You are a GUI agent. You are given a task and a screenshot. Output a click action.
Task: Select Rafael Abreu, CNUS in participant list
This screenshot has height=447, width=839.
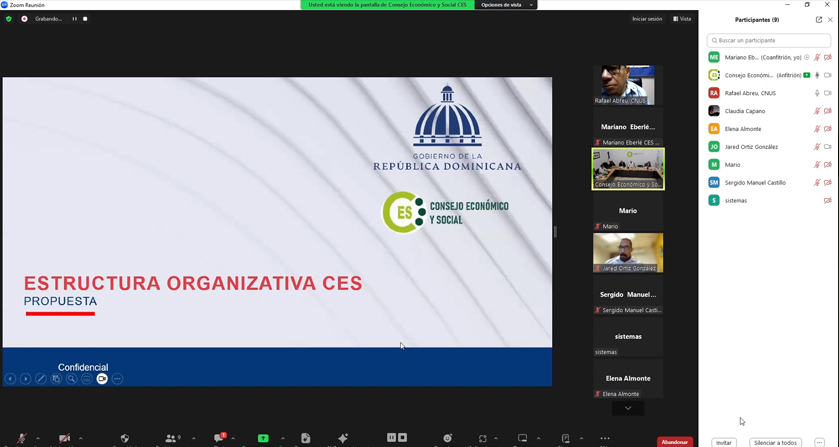[768, 93]
